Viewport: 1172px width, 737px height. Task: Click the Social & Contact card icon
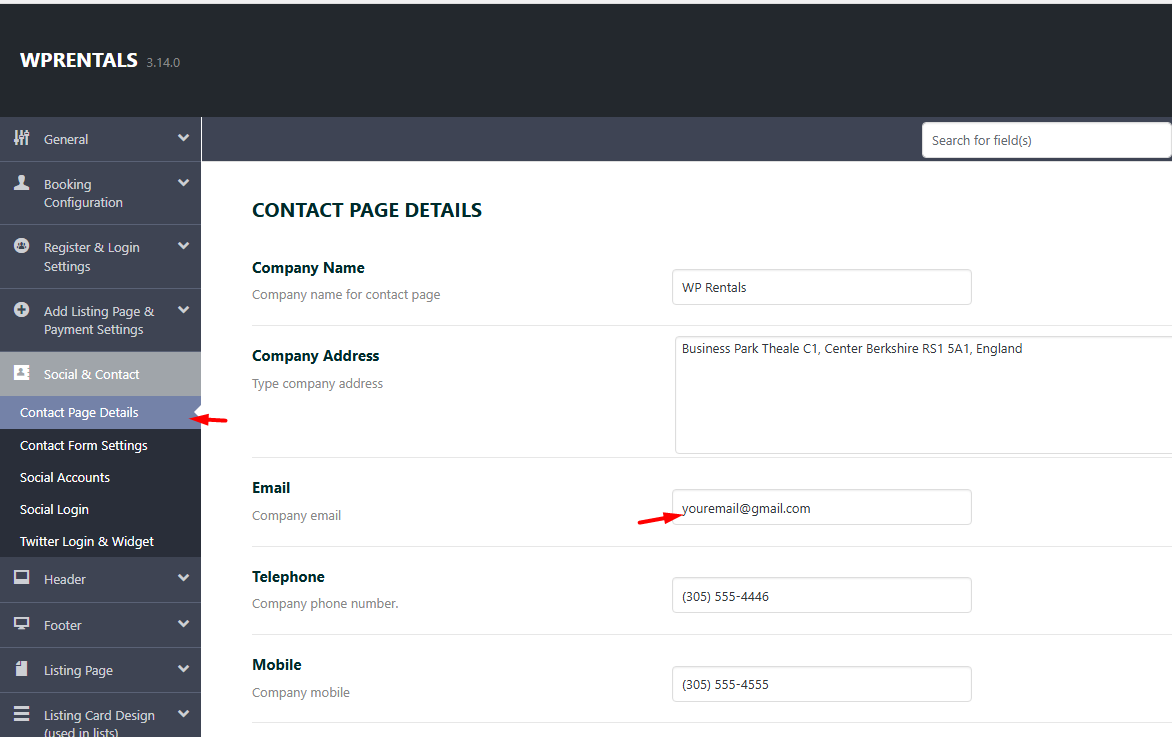tap(21, 373)
